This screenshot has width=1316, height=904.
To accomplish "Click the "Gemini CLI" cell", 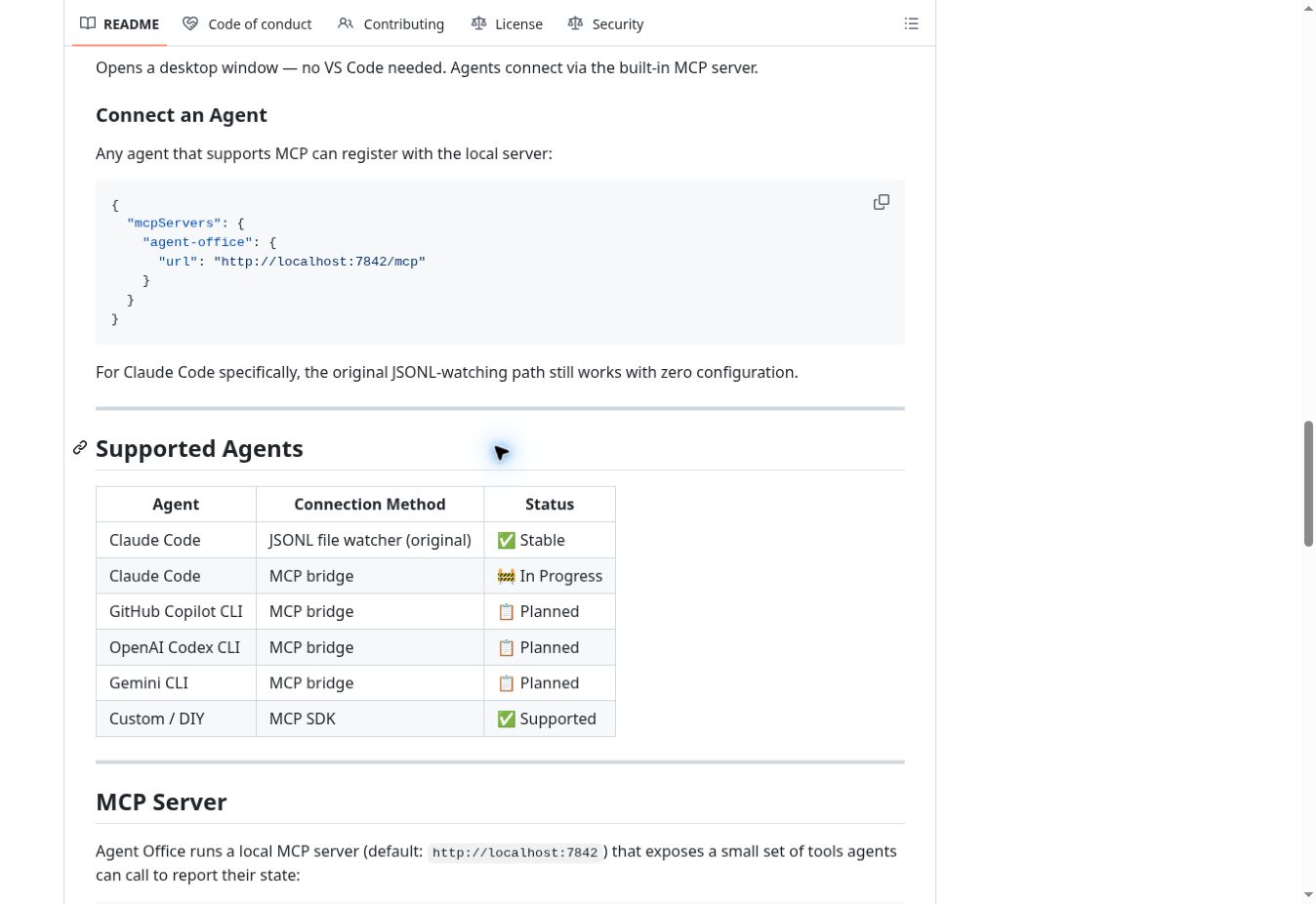I will (x=176, y=682).
